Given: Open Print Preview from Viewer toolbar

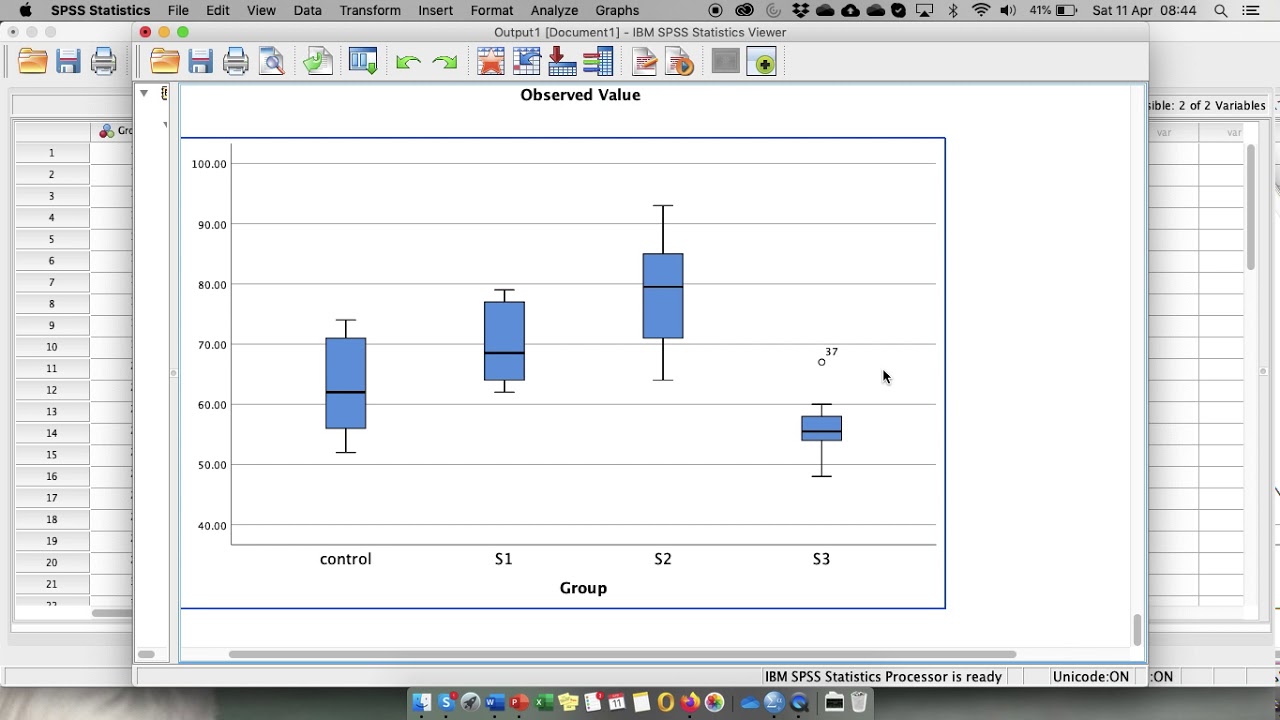Looking at the screenshot, I should pos(272,62).
